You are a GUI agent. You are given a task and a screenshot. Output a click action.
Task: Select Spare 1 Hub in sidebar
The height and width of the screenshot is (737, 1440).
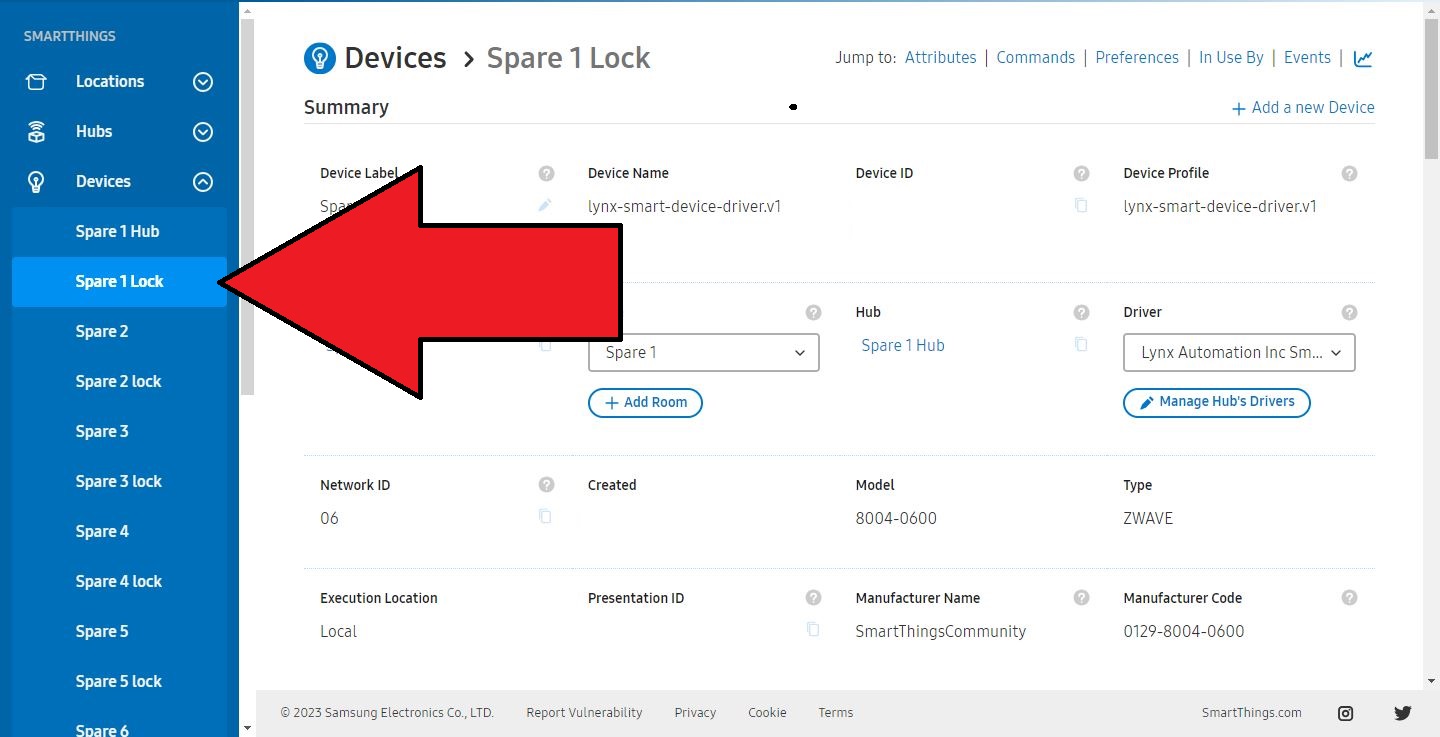(x=119, y=232)
